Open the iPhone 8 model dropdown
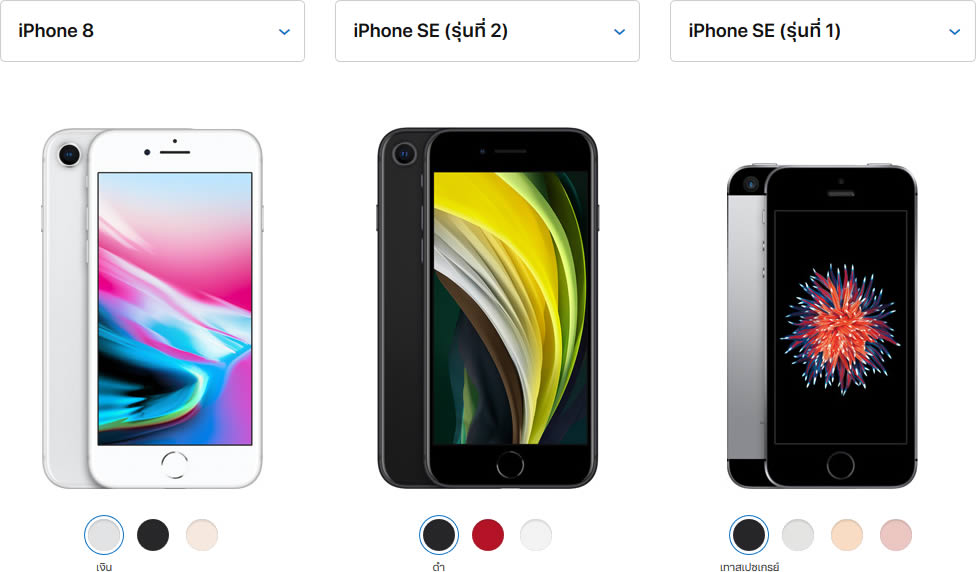Viewport: 976px width, 572px height. point(152,30)
